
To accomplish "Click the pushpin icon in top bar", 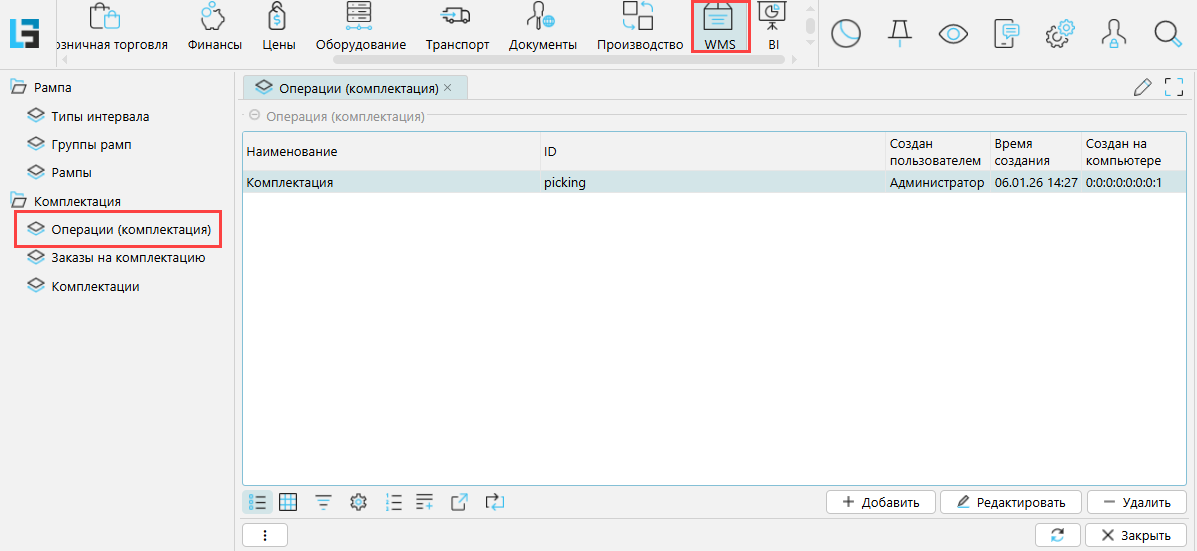I will (x=900, y=33).
